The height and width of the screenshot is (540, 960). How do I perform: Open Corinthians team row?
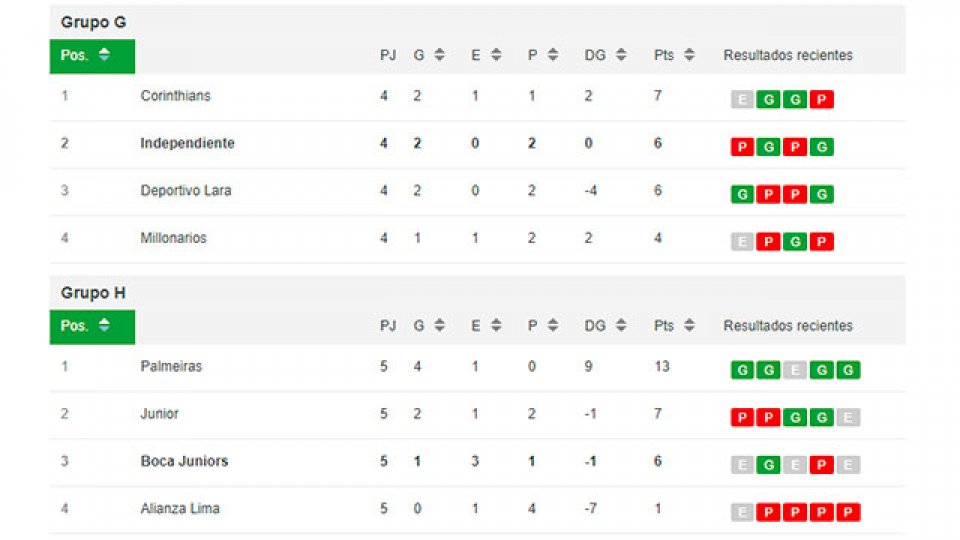click(175, 96)
